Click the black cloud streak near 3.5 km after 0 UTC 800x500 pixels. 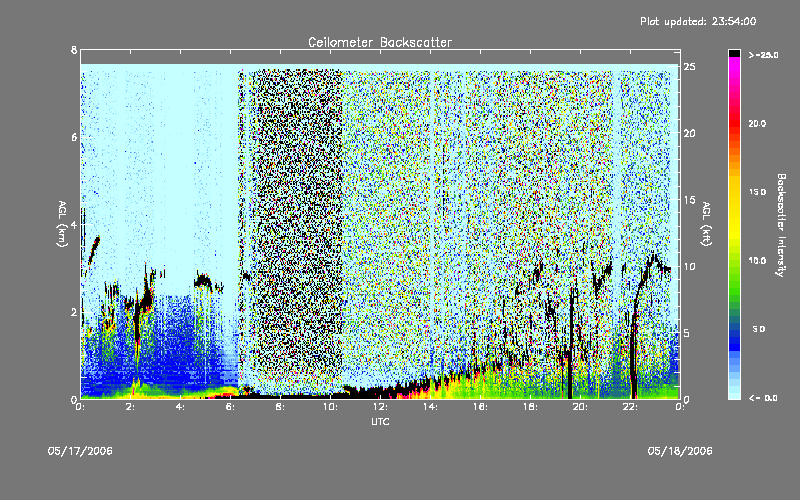click(94, 249)
